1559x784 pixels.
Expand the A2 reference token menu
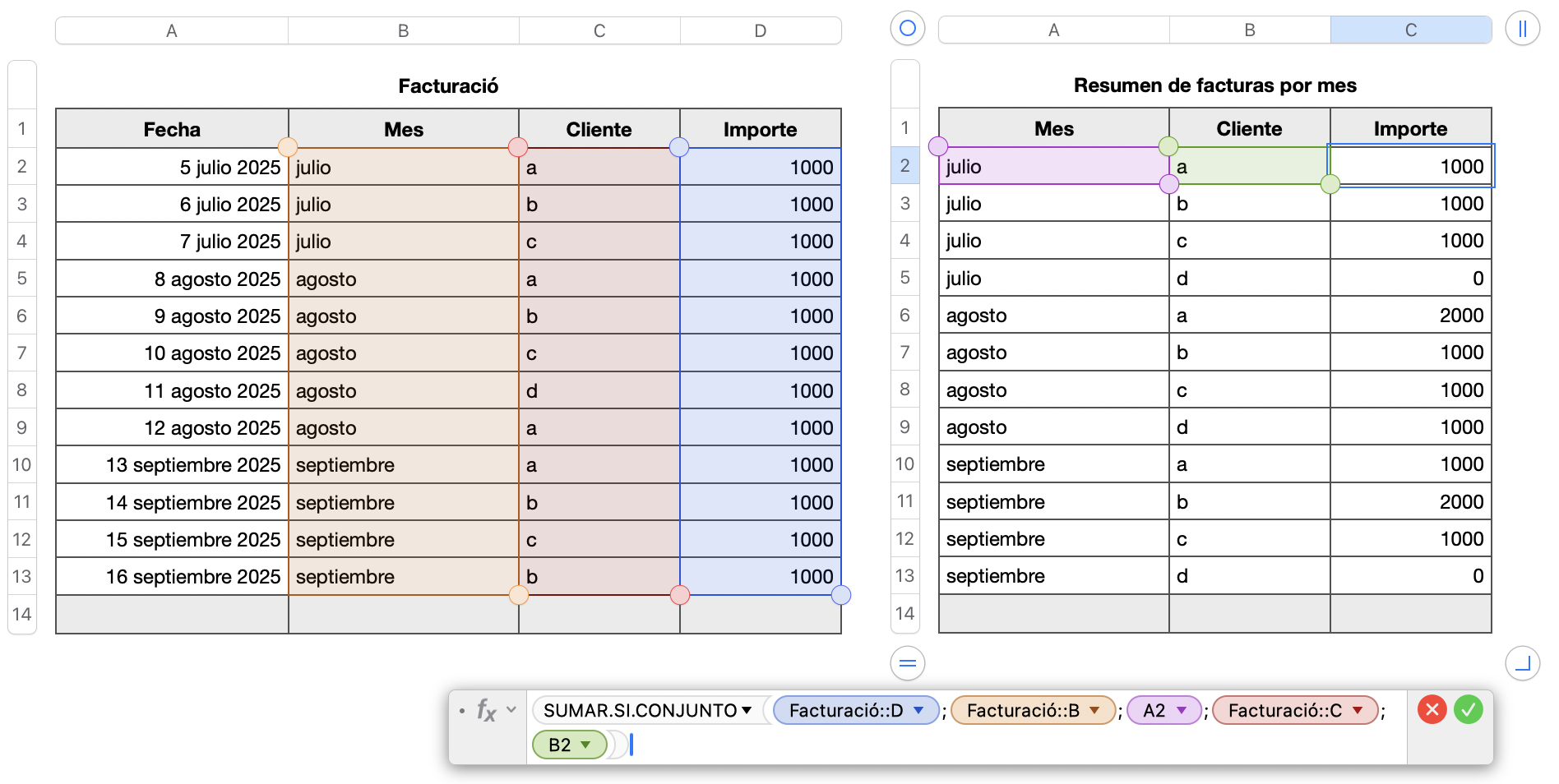pyautogui.click(x=1182, y=710)
